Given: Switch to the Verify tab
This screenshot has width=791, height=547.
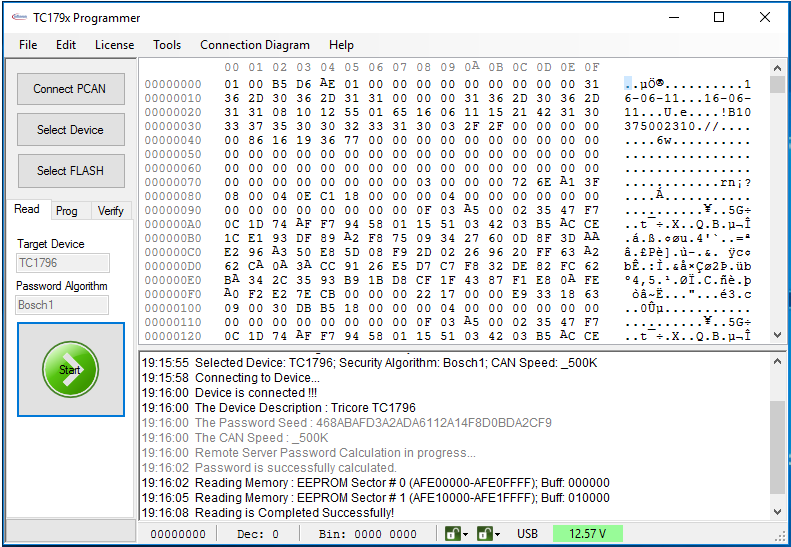Looking at the screenshot, I should pos(111,210).
